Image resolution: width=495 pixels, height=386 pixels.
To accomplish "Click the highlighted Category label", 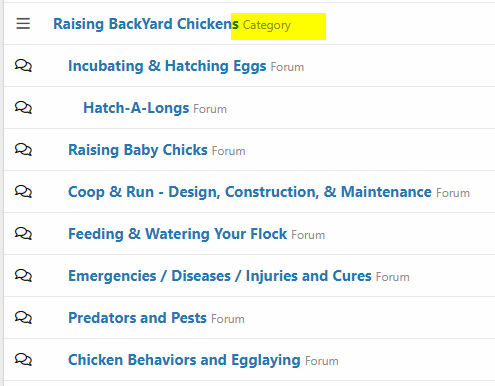I will (267, 25).
